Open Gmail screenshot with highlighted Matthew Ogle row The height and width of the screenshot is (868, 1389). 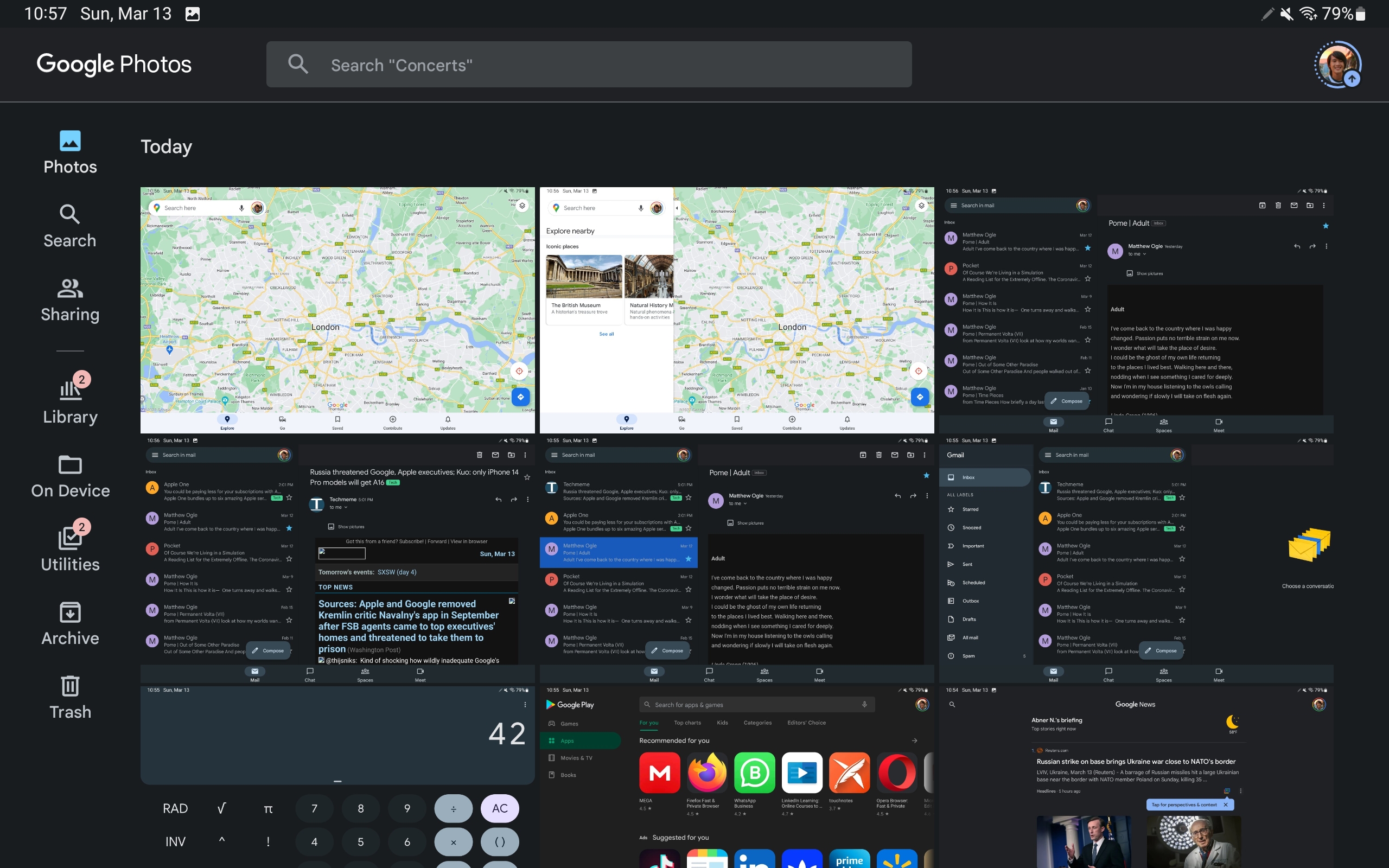[736, 560]
